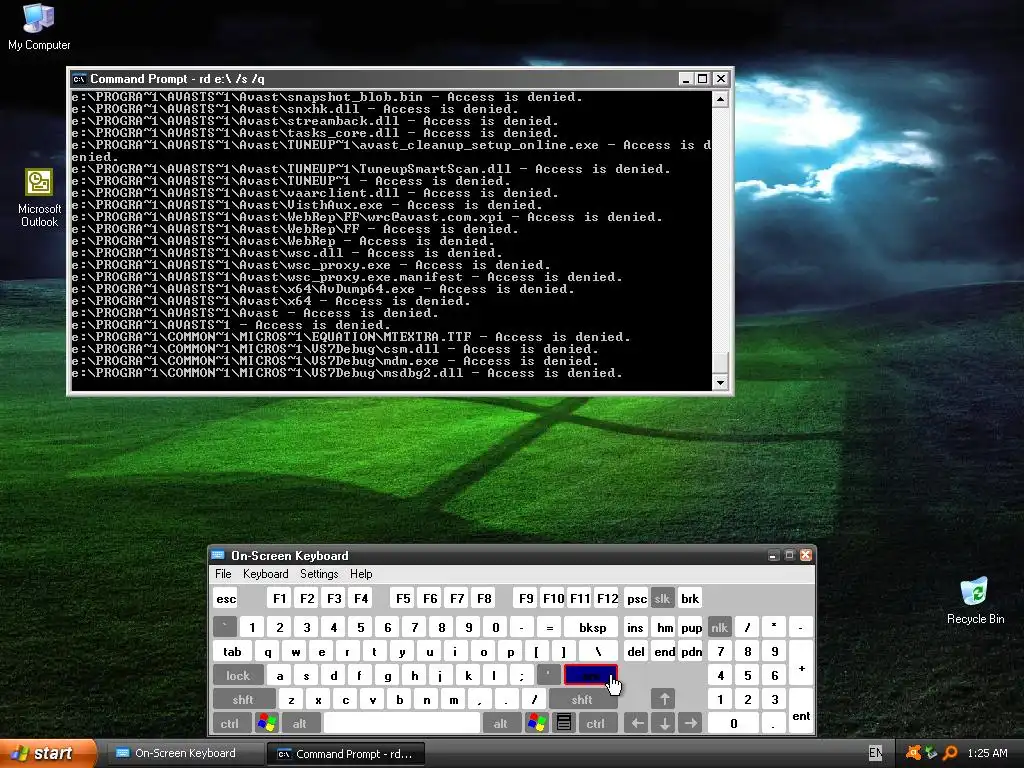Image resolution: width=1024 pixels, height=768 pixels.
Task: Click the Command Prompt scrollbar thumb
Action: point(720,362)
